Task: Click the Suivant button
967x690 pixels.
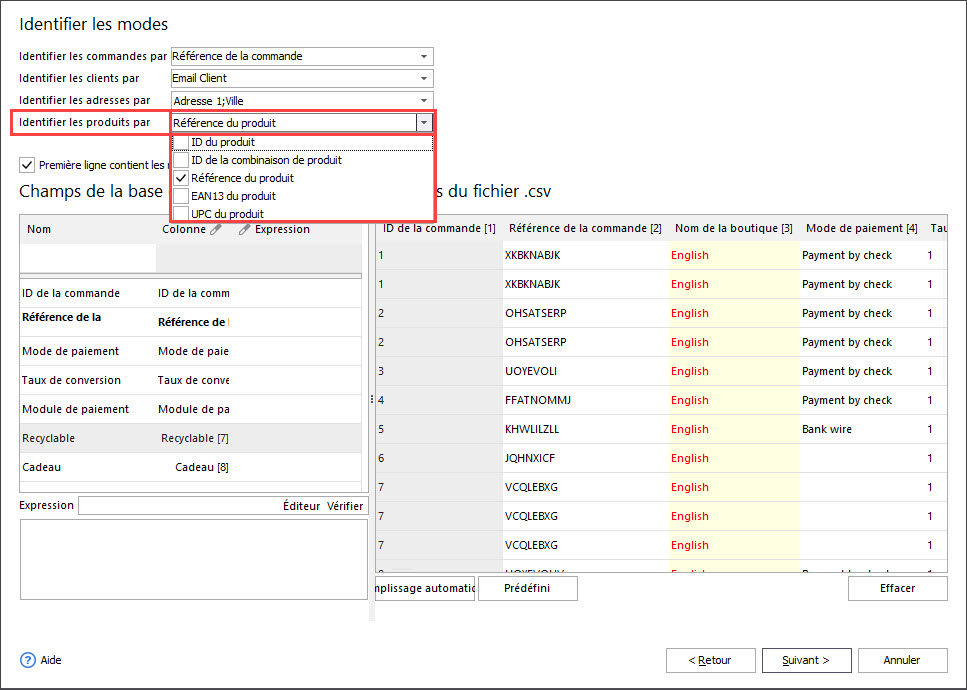Action: [807, 660]
